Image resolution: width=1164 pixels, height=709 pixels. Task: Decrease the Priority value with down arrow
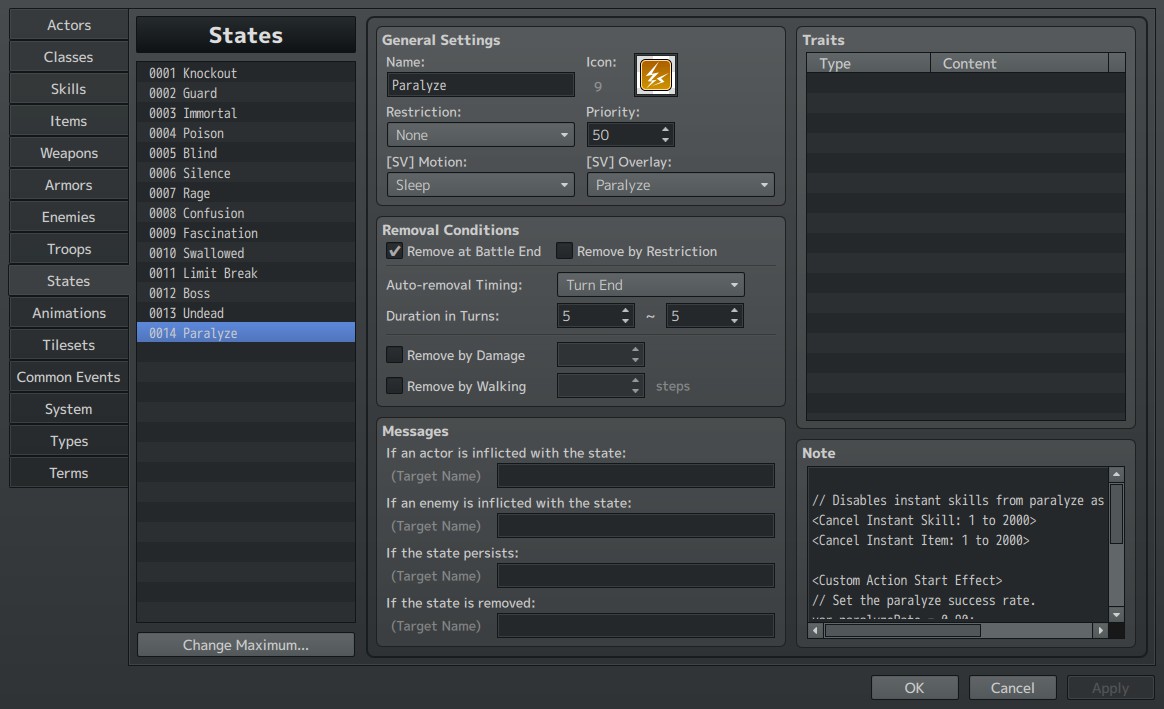click(x=665, y=140)
